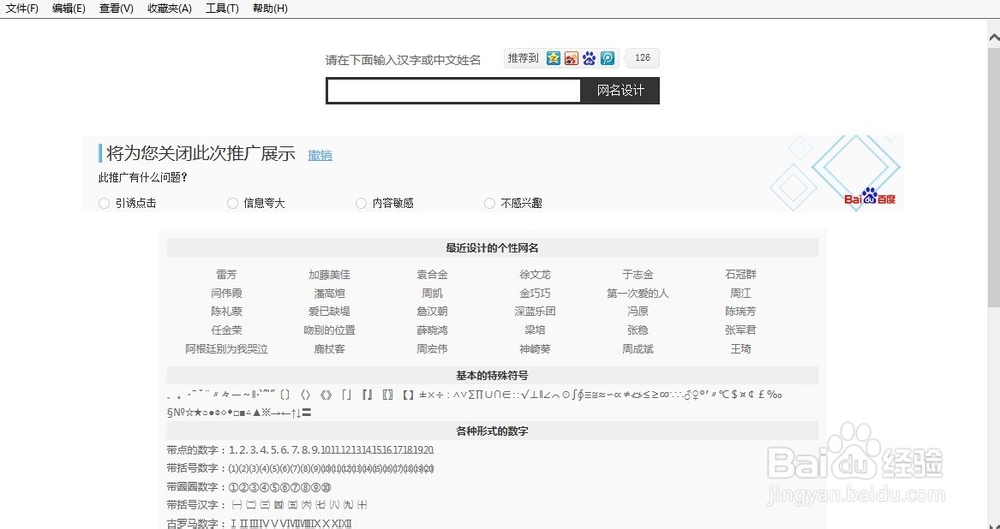Open the name link 周凯
This screenshot has height=529, width=1000.
[x=432, y=294]
